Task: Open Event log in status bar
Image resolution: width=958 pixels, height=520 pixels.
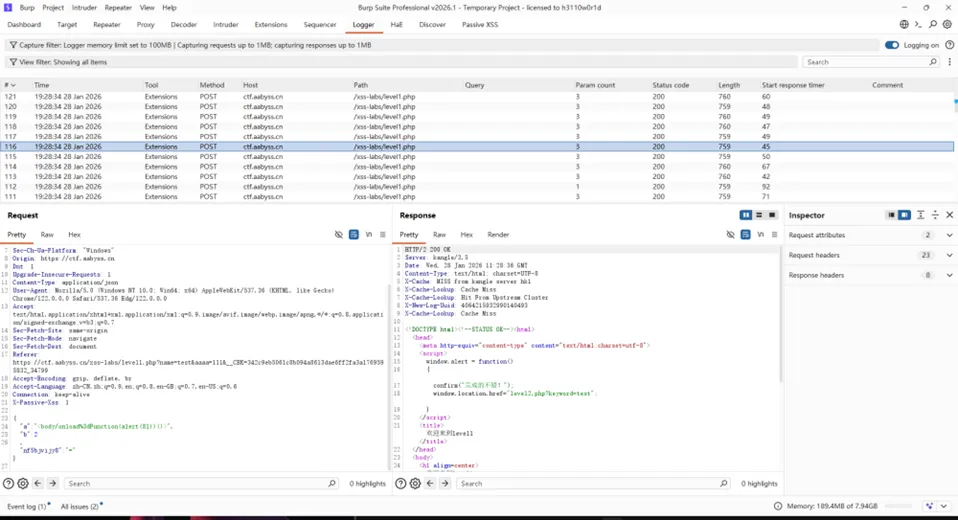Action: pyautogui.click(x=26, y=506)
